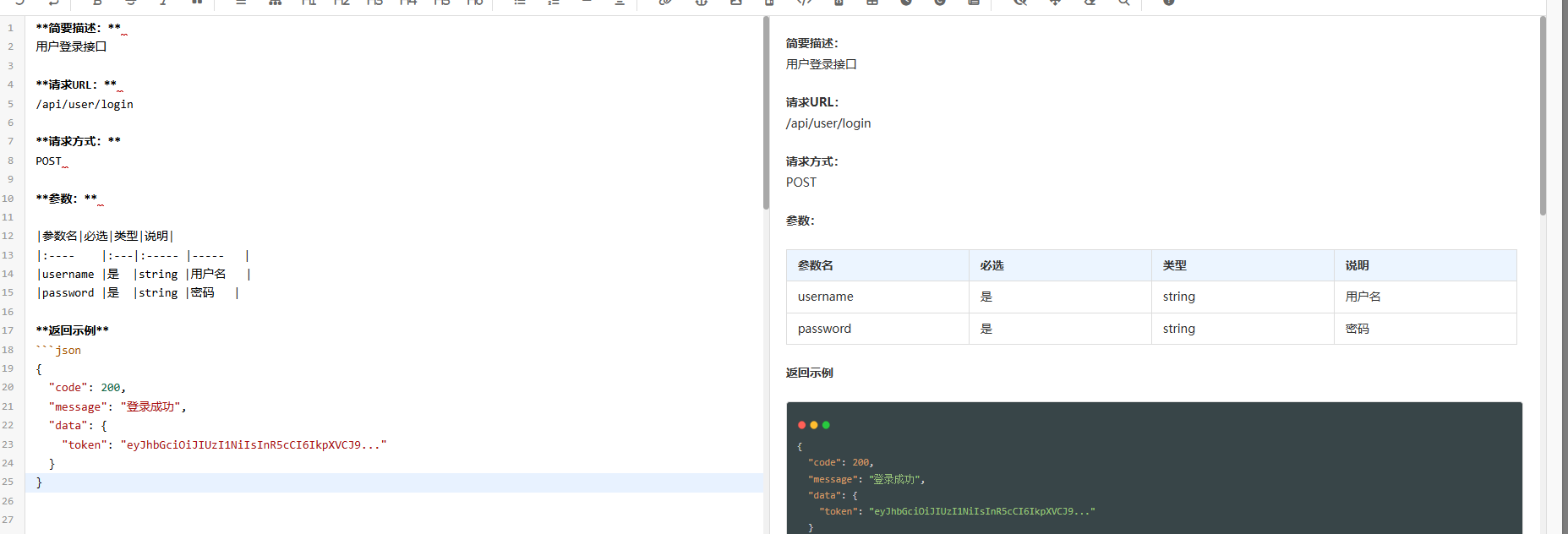Click the preview pane's vertical scrollbar
1568x534 pixels.
point(1543,116)
